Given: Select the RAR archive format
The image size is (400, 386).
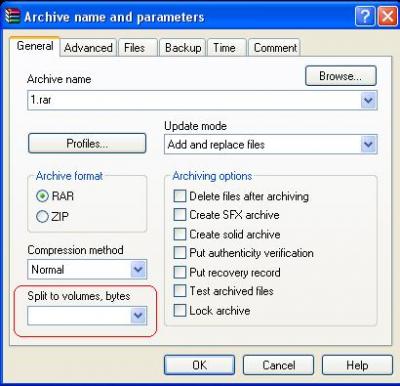Looking at the screenshot, I should point(42,196).
